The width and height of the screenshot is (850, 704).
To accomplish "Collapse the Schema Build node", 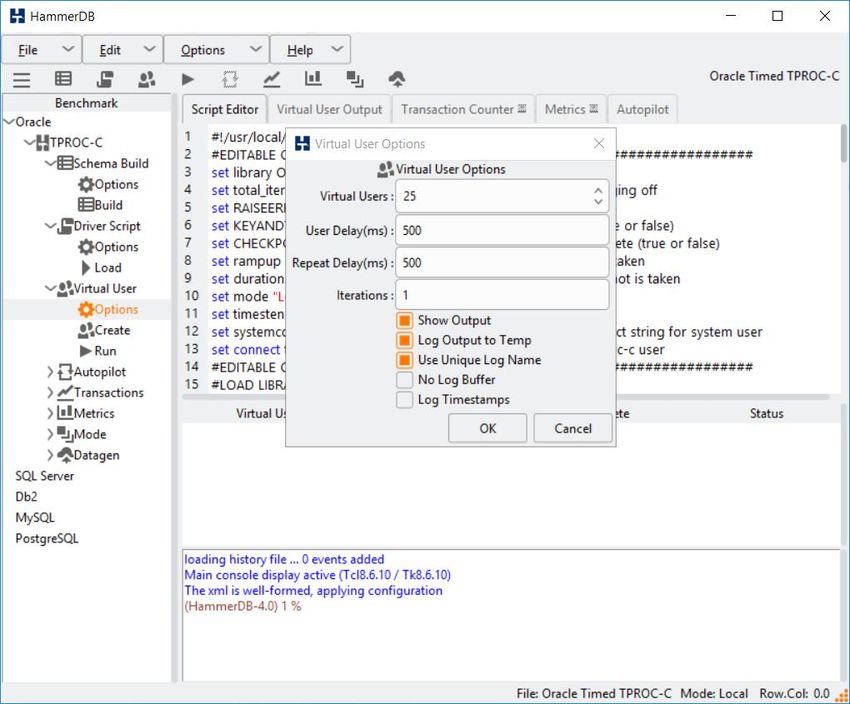I will click(50, 164).
